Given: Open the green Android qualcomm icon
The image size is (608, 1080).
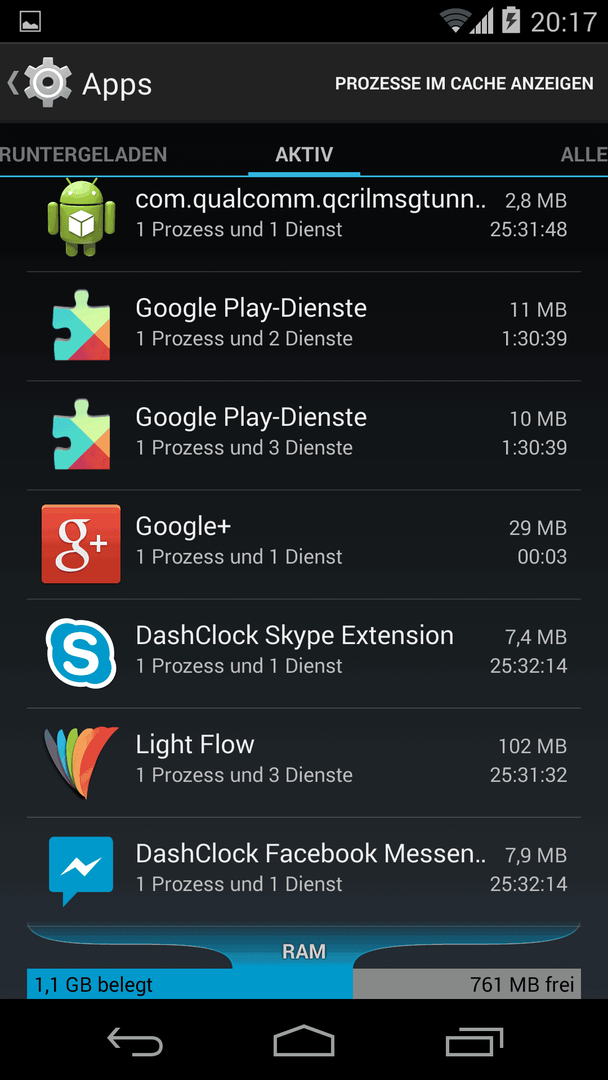Looking at the screenshot, I should click(x=81, y=217).
